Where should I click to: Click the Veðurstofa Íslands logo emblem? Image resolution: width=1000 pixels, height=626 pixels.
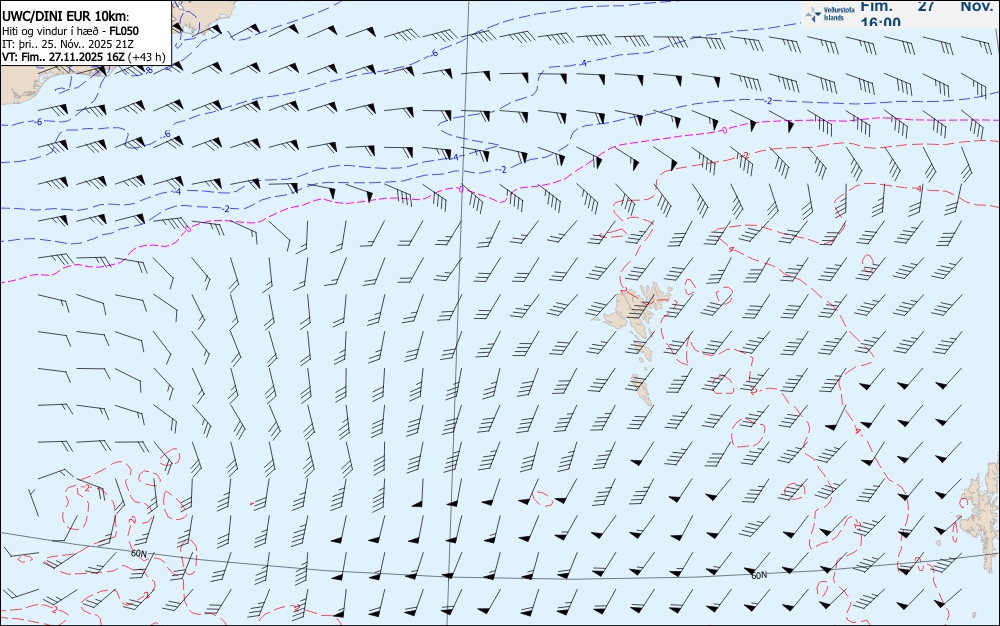(813, 14)
